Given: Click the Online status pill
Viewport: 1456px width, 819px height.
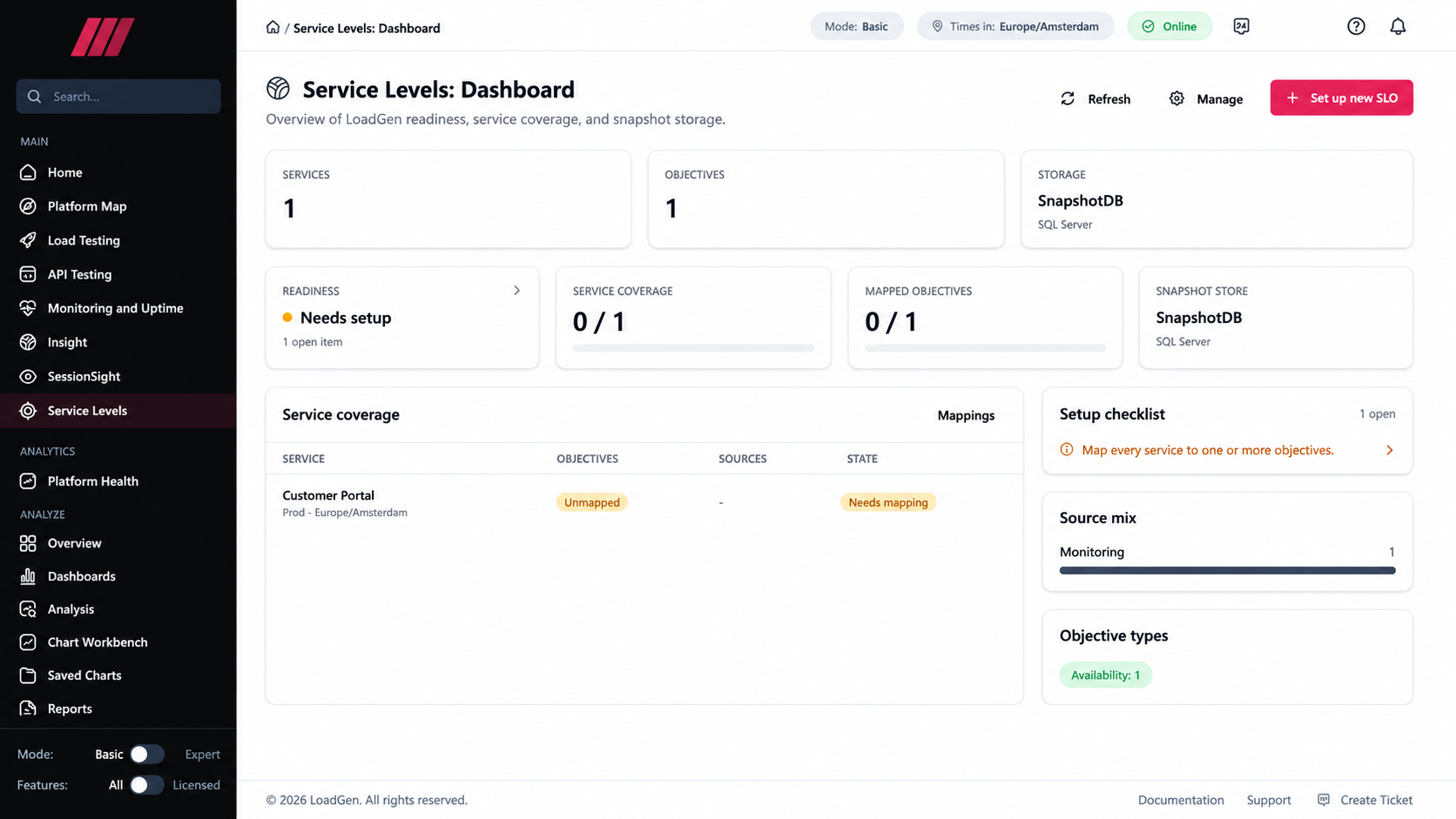Looking at the screenshot, I should click(1170, 26).
